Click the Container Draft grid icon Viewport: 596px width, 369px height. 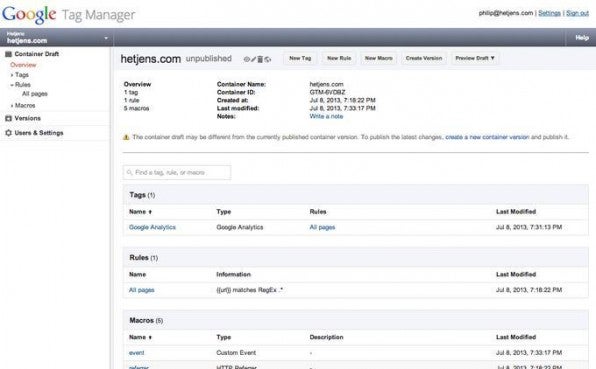click(8, 54)
